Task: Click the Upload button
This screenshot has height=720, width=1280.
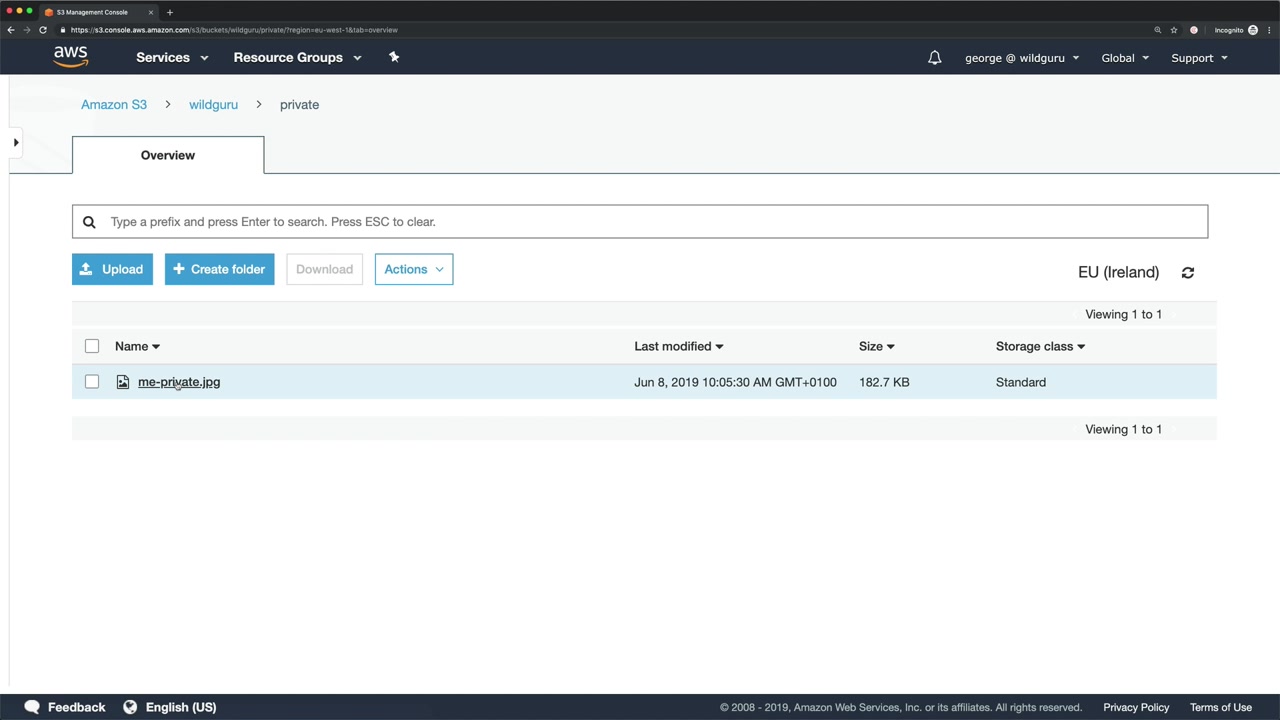Action: tap(112, 269)
